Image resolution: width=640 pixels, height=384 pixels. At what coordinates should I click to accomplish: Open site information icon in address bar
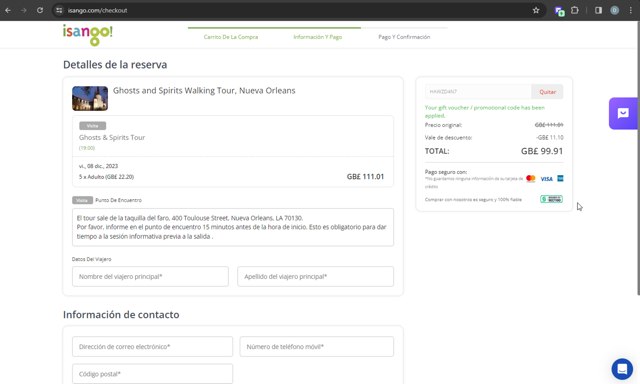click(59, 10)
